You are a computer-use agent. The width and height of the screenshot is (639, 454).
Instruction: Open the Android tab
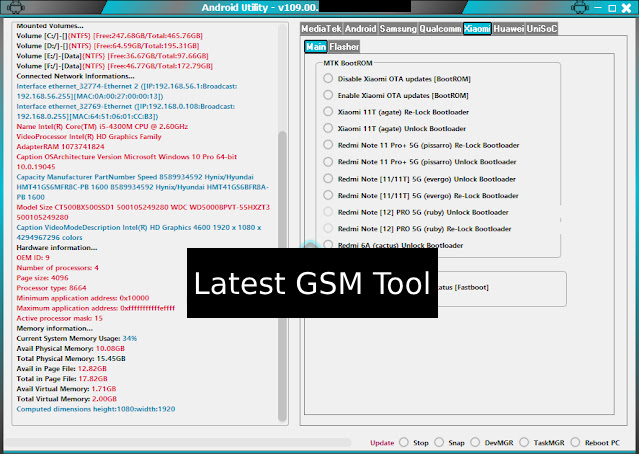(360, 29)
